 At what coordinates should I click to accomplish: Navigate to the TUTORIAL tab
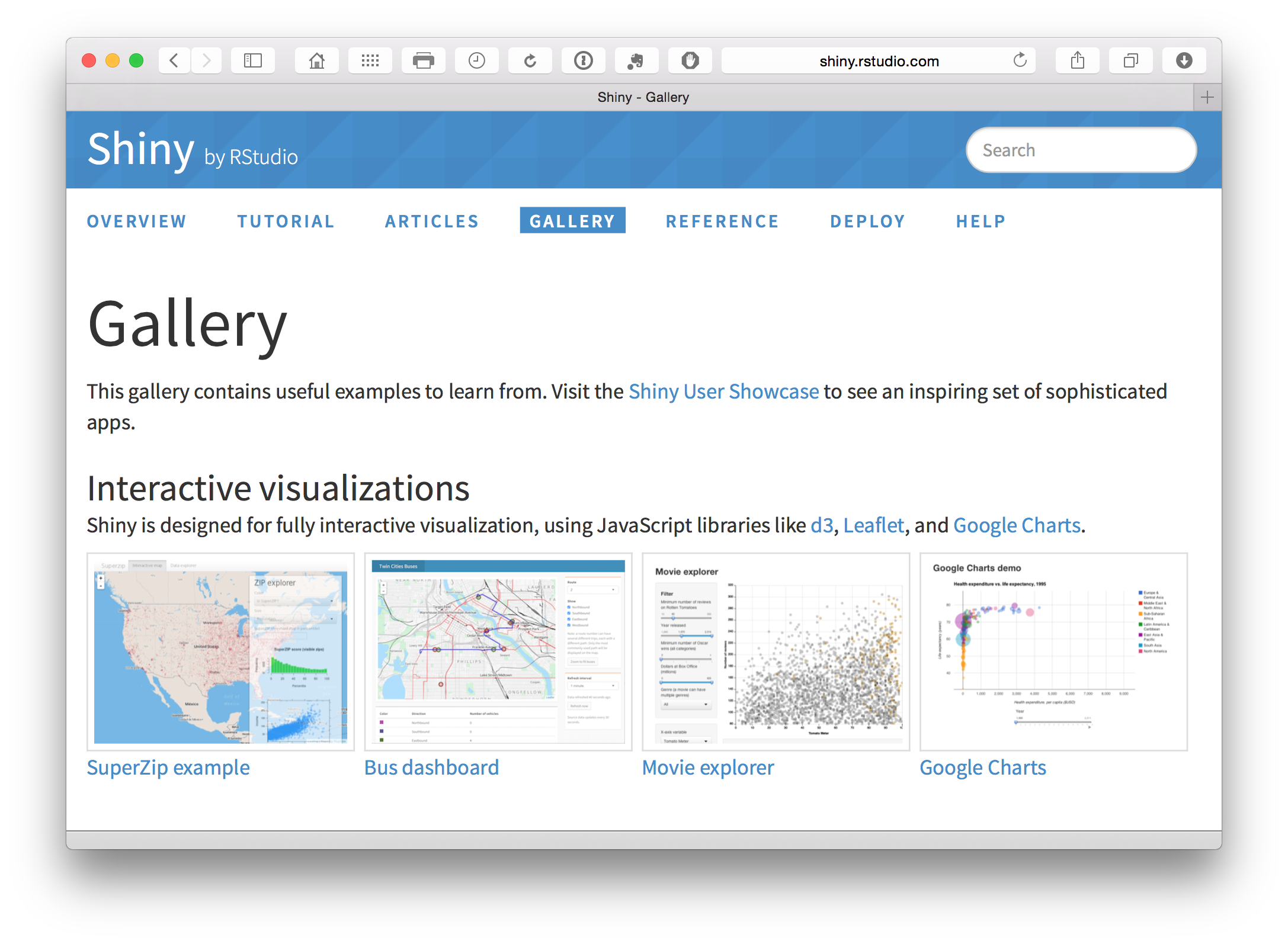click(x=285, y=221)
